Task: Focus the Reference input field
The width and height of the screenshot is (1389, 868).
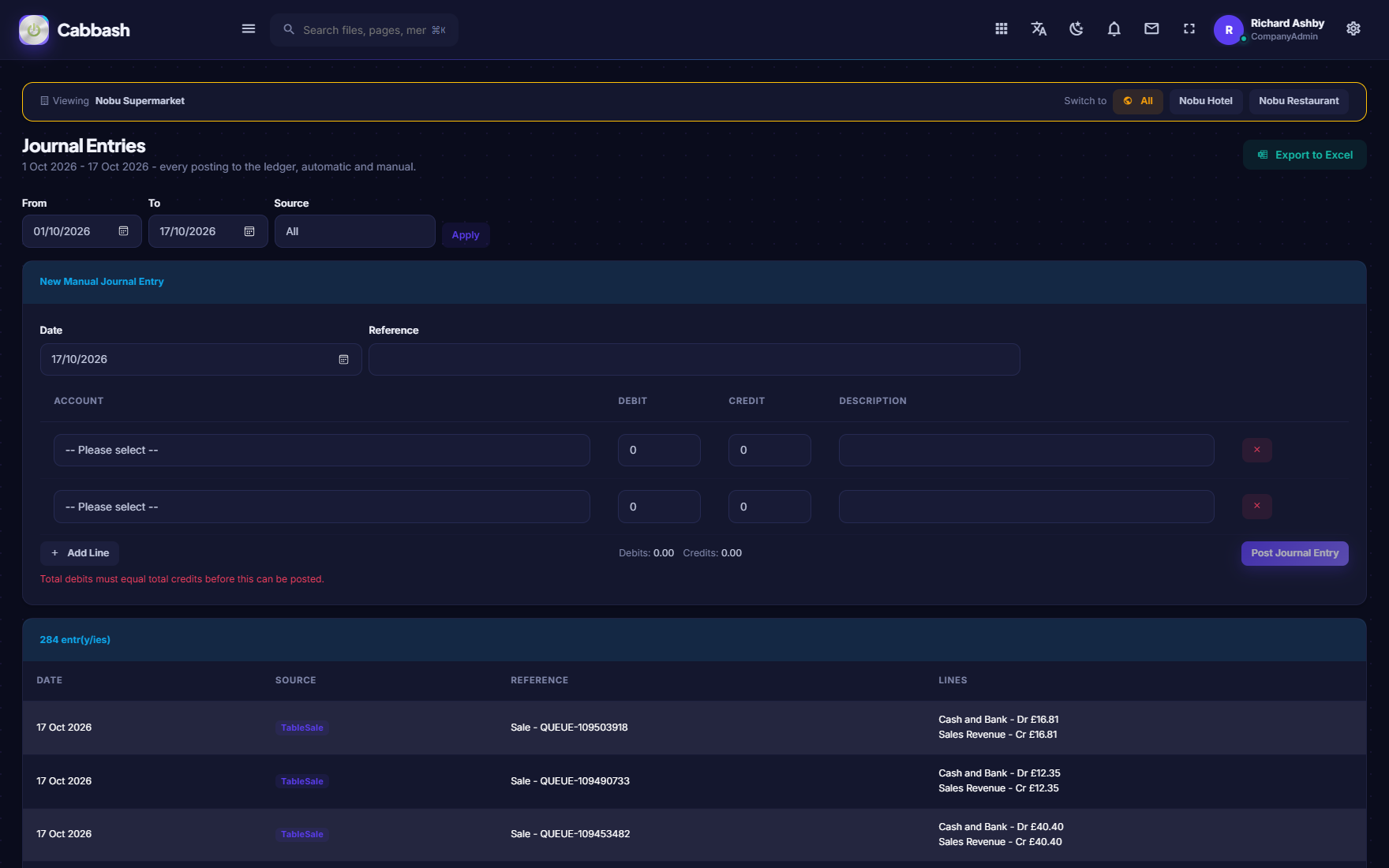Action: (694, 359)
